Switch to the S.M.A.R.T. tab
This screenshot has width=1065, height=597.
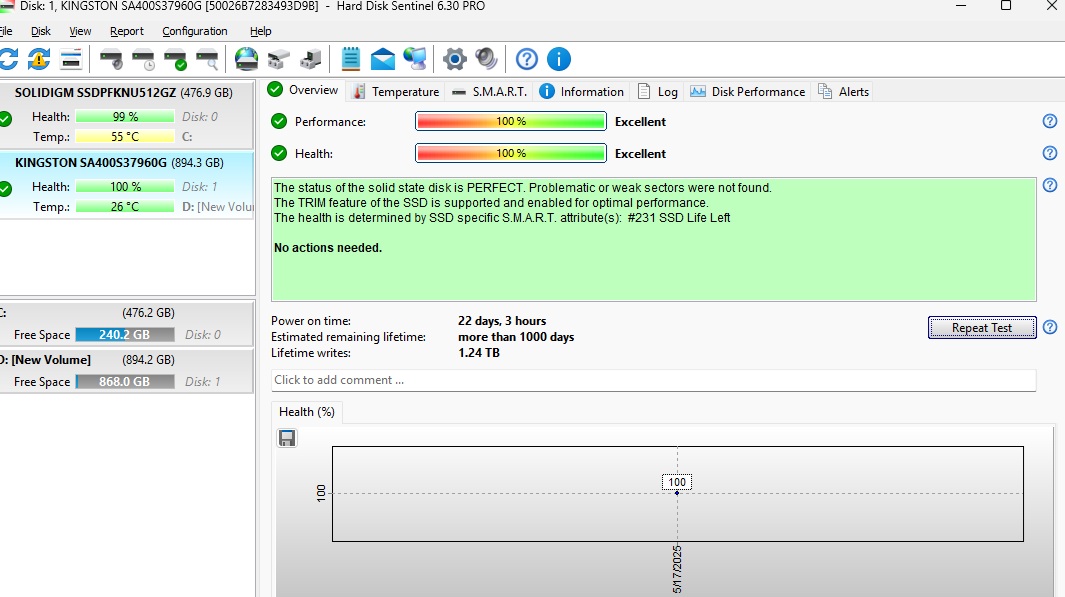click(490, 92)
